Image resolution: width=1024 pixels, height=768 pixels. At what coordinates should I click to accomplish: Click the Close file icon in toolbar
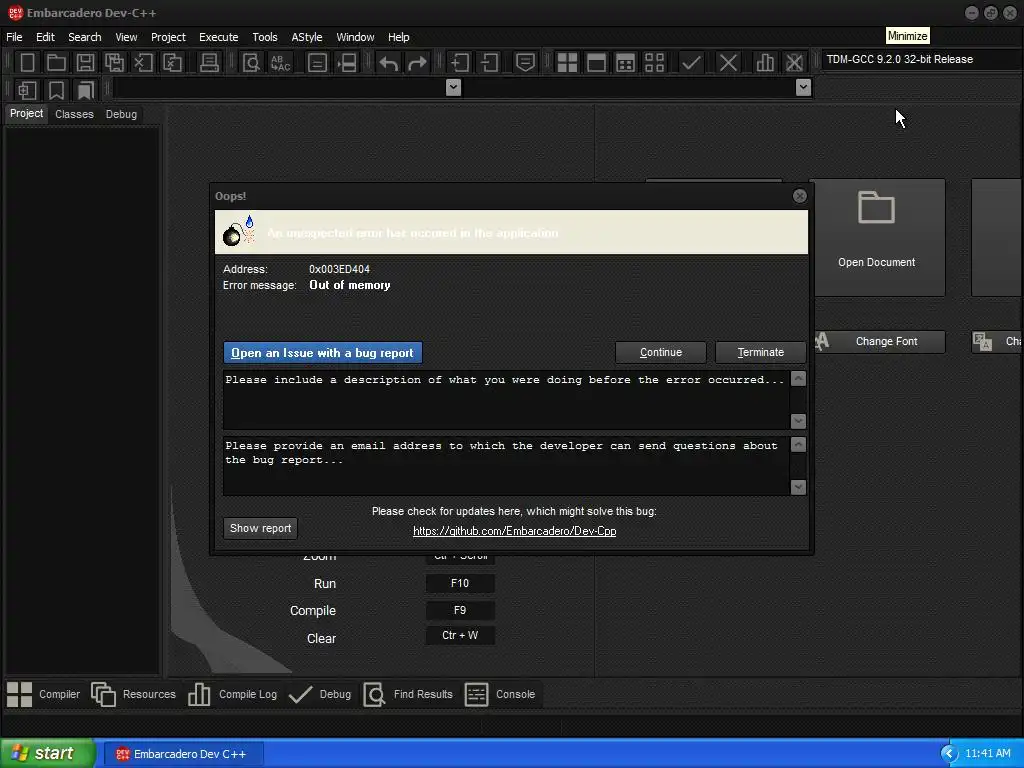point(143,63)
